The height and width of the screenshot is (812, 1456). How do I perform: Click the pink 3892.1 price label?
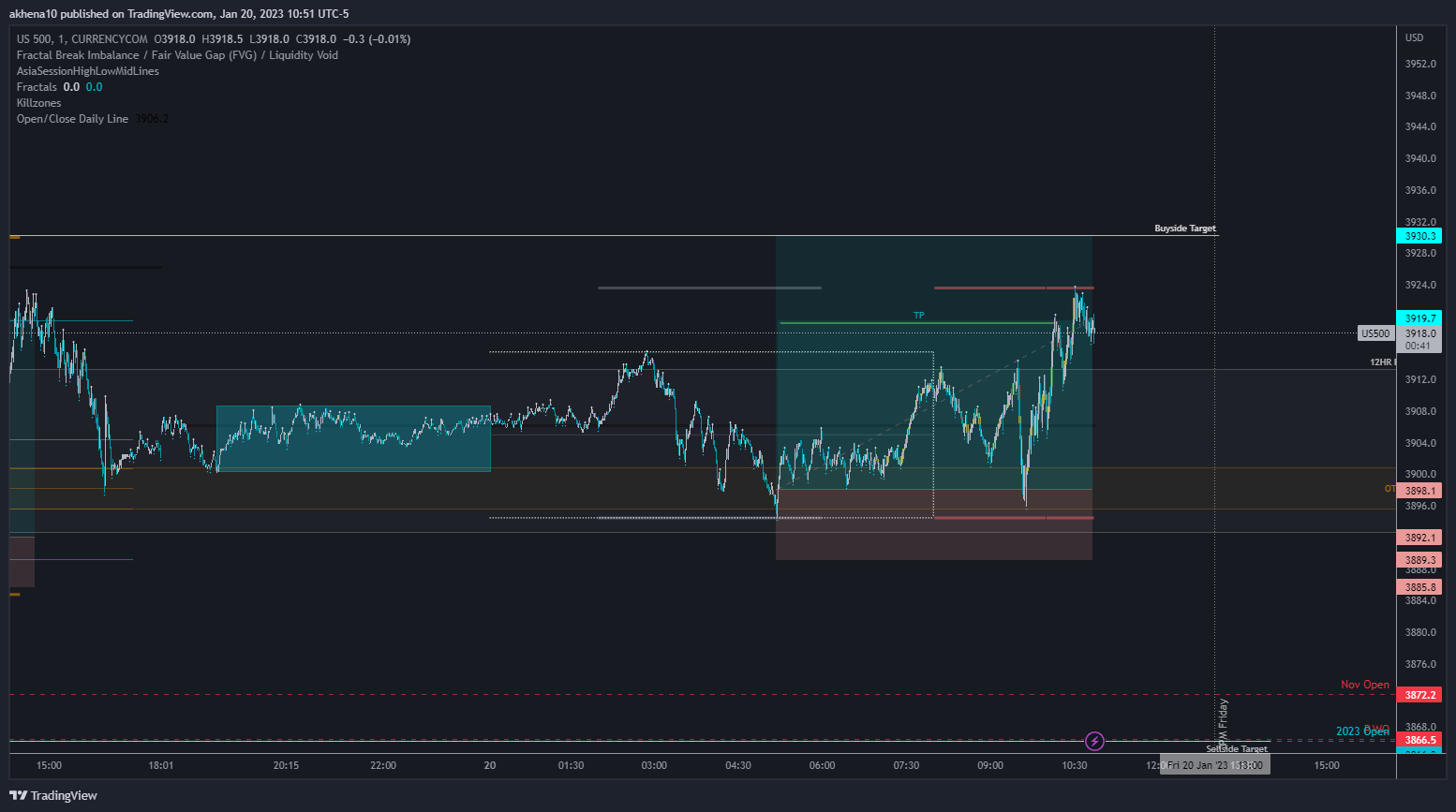click(1419, 538)
